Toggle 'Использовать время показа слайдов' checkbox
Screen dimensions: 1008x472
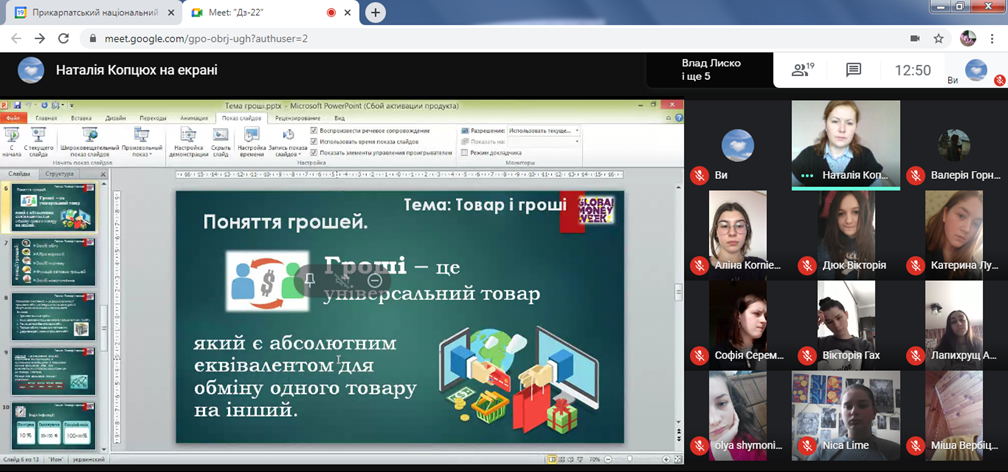[x=314, y=142]
